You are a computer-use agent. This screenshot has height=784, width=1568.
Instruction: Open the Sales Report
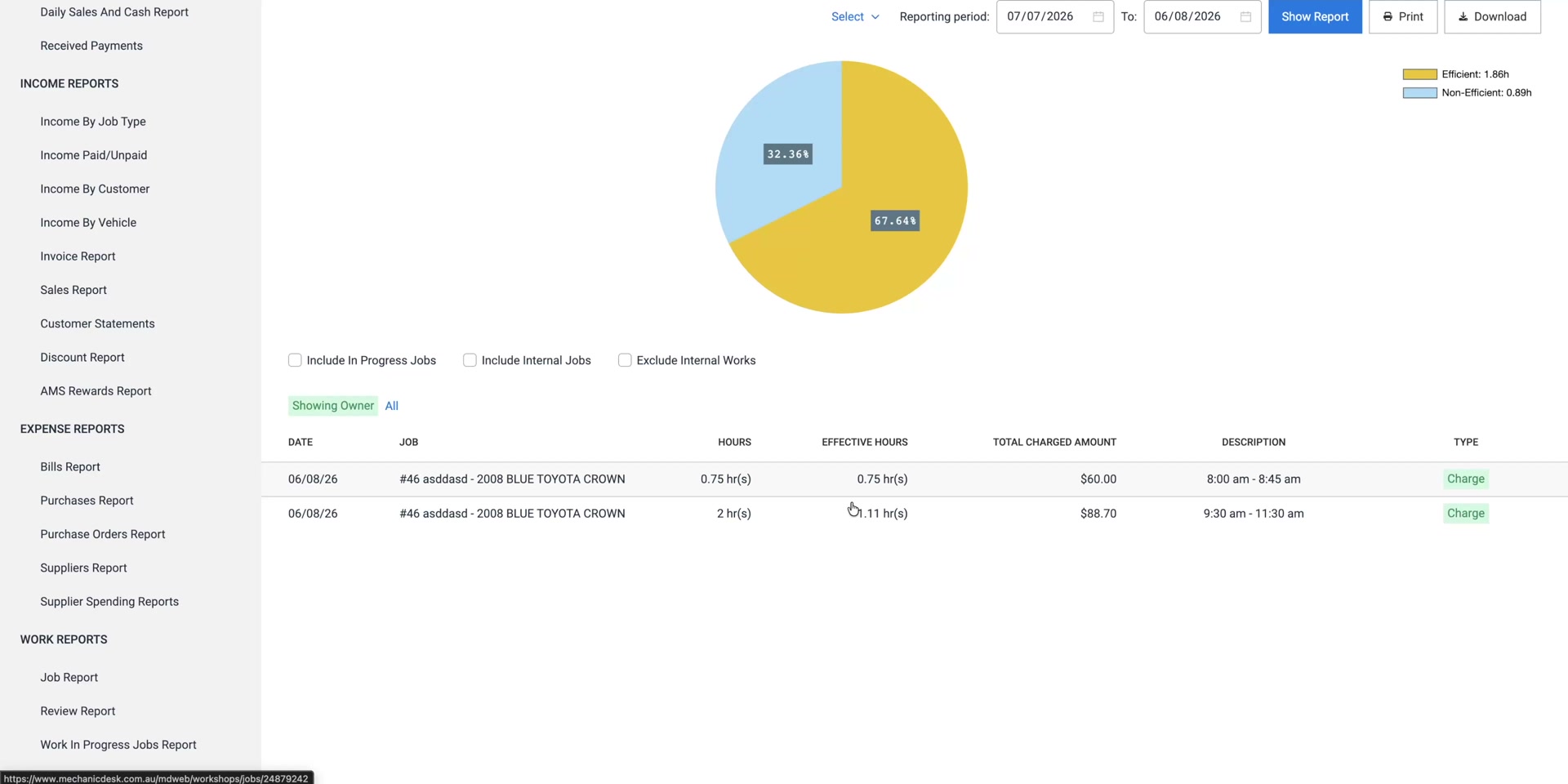73,290
